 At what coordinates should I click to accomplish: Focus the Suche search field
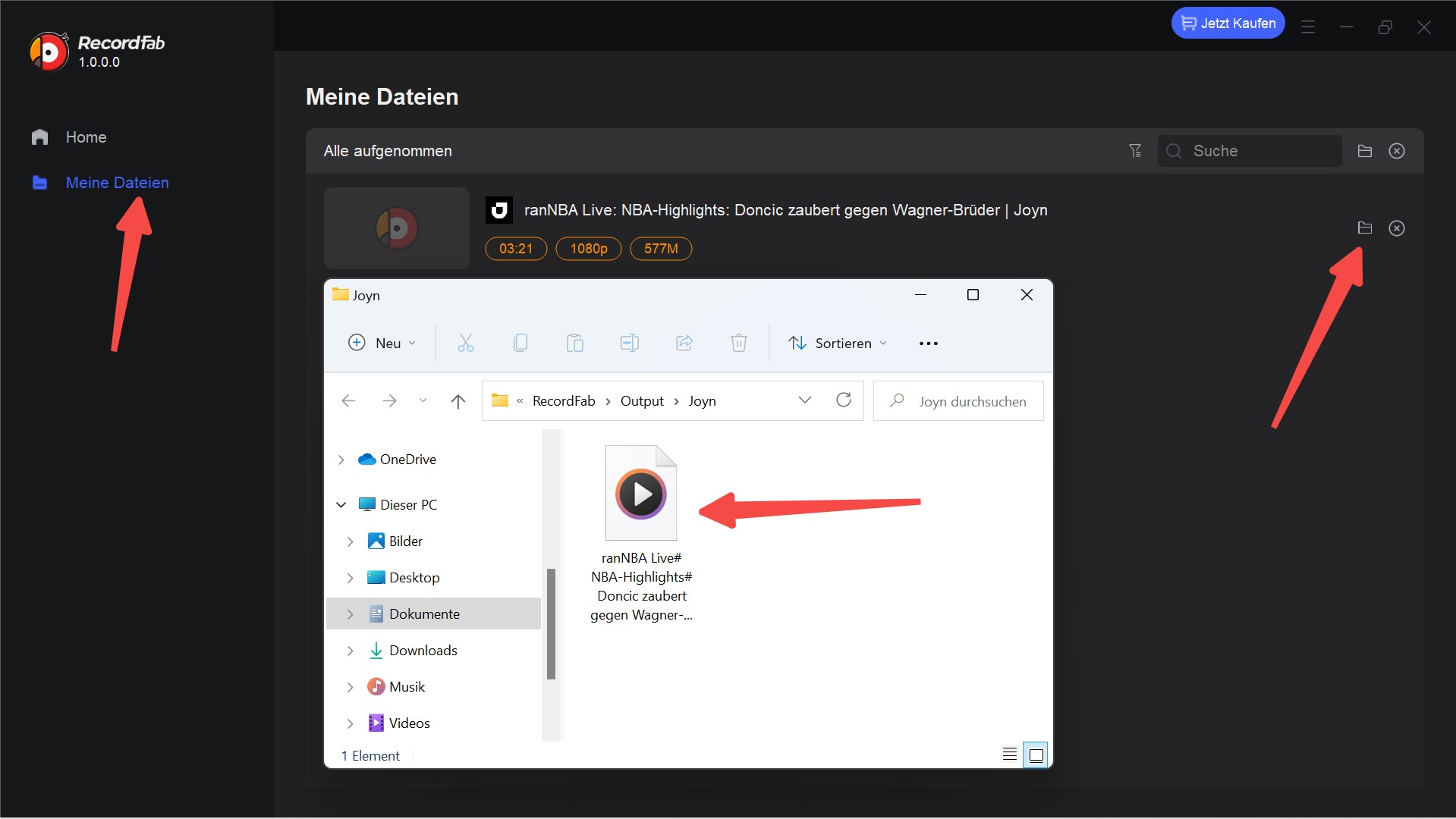[x=1250, y=151]
